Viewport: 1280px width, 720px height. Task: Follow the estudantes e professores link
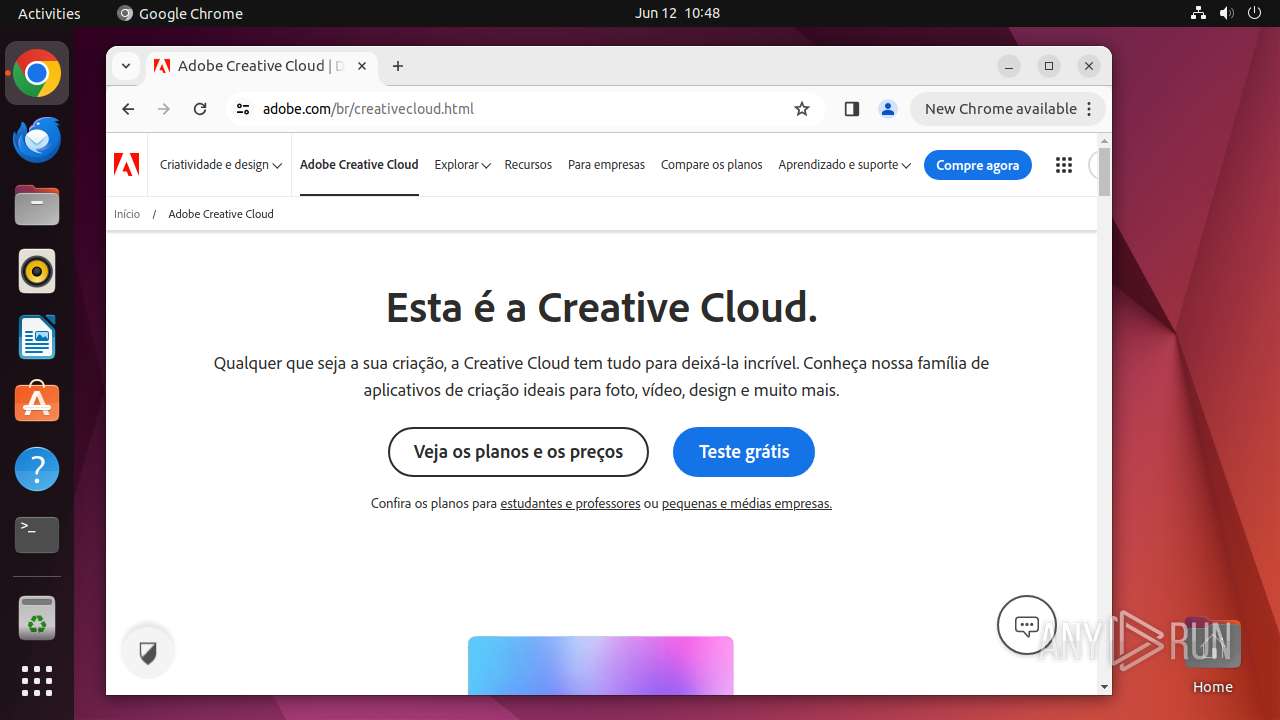(x=570, y=504)
